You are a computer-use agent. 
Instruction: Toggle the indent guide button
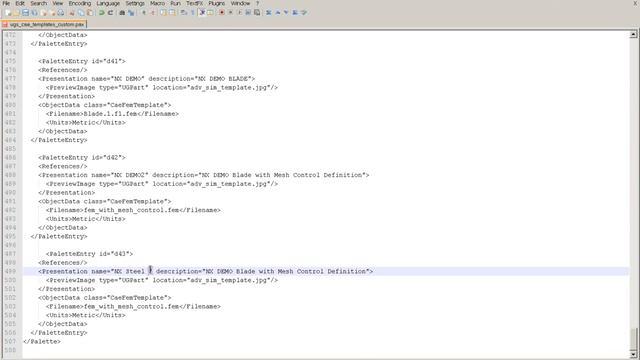[x=202, y=13]
